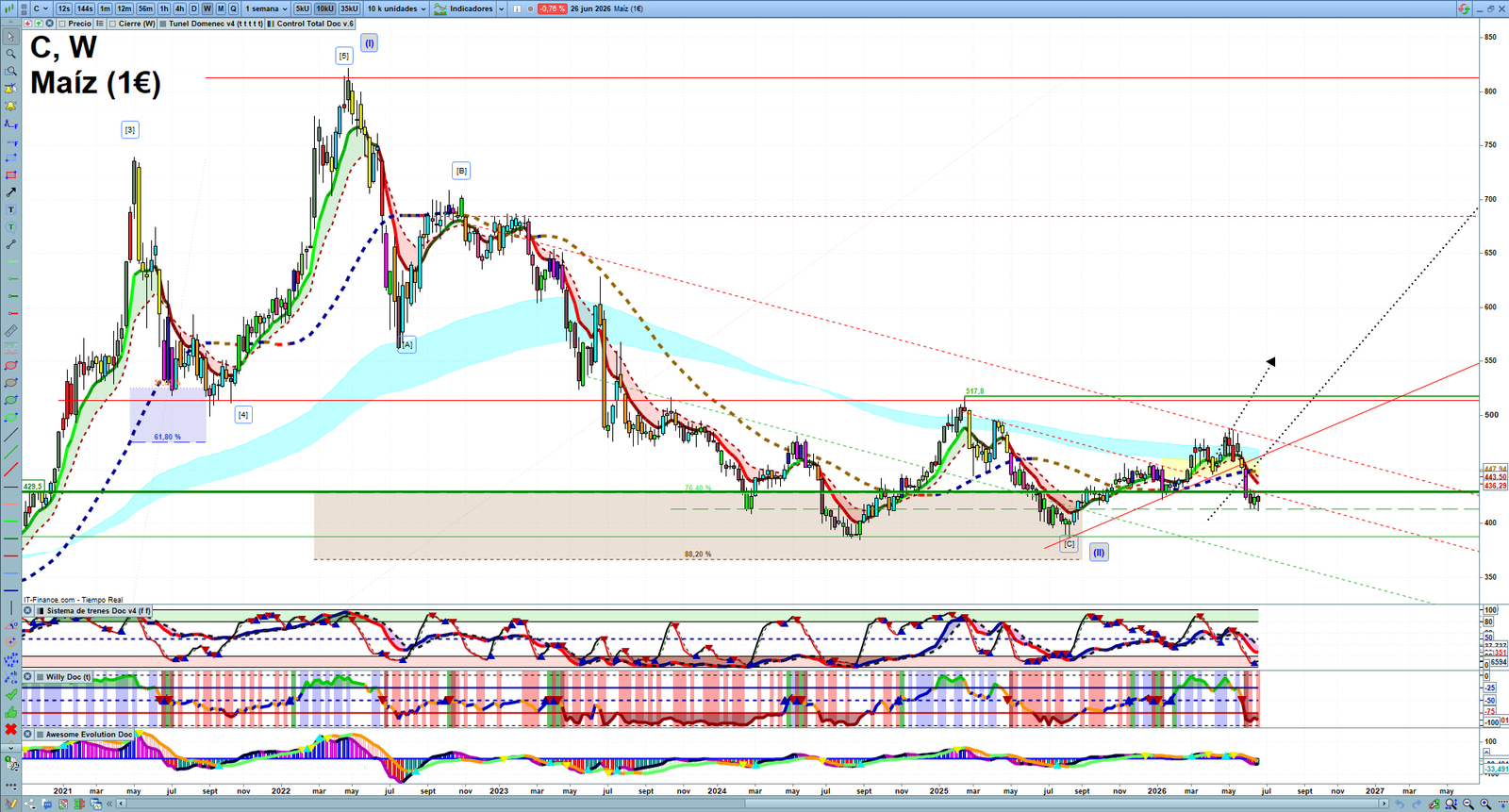Viewport: 1509px width, 812px height.
Task: Switch to the Q quarterly timeframe
Action: tap(233, 8)
